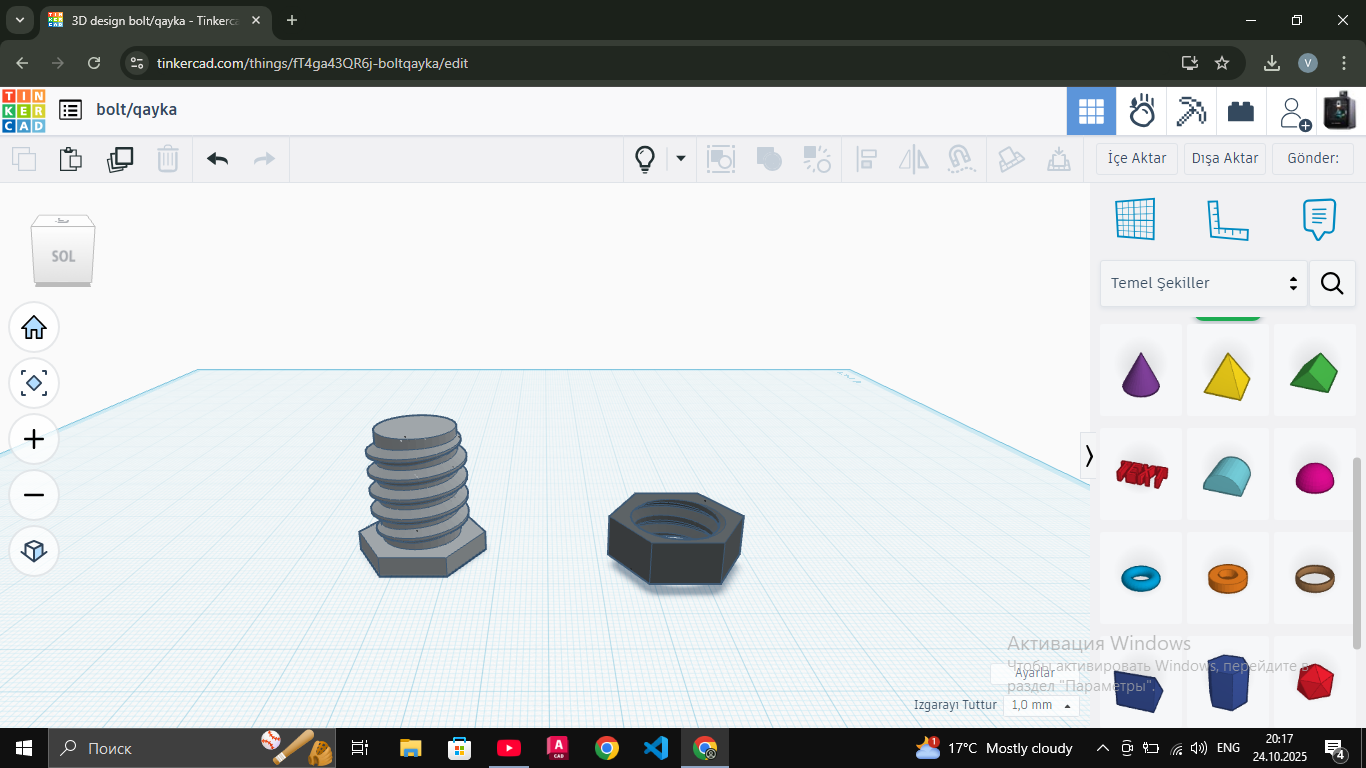1366x768 pixels.
Task: Click the Group shapes icon
Action: [721, 159]
